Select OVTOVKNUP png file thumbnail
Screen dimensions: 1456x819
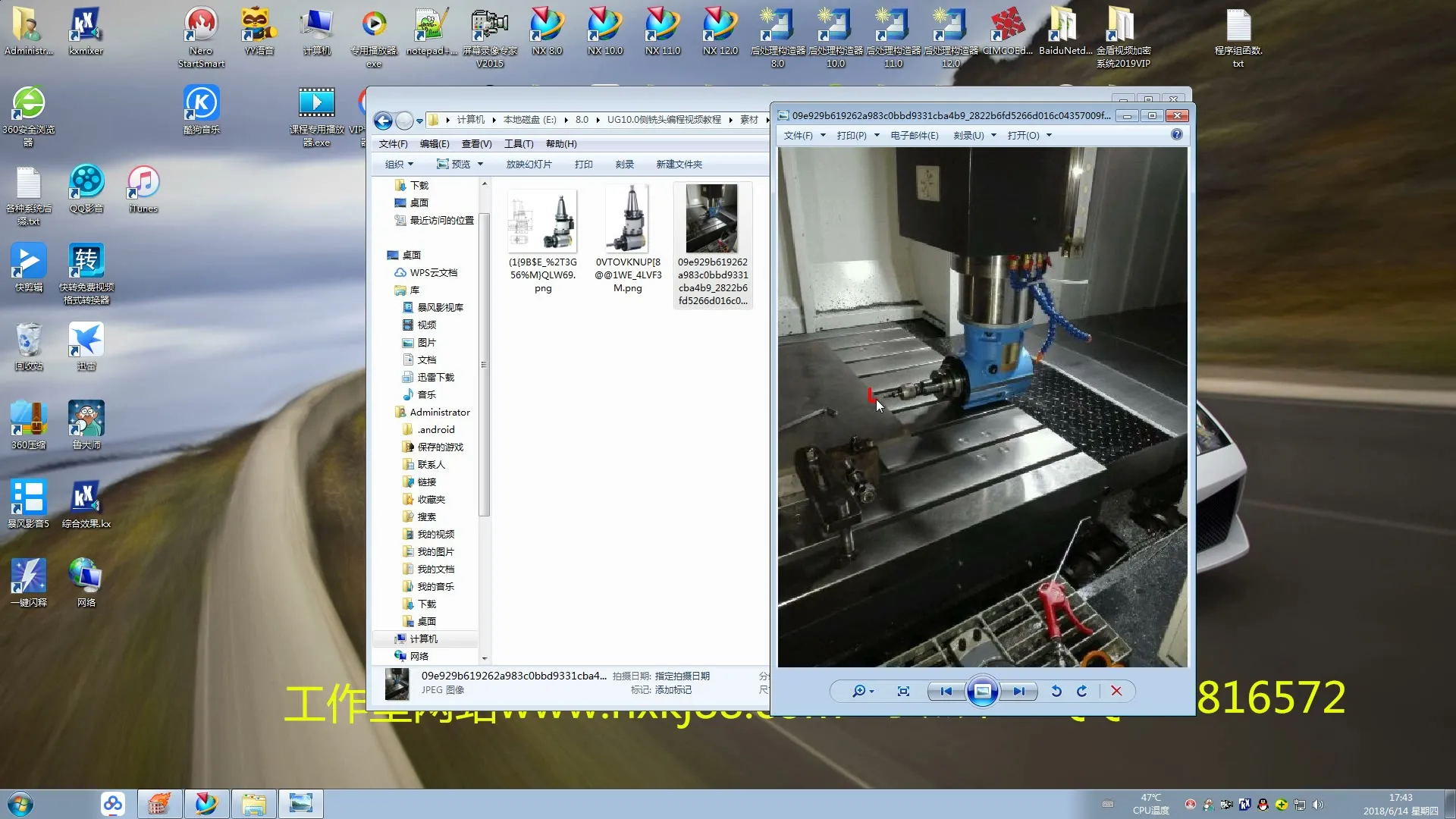628,220
